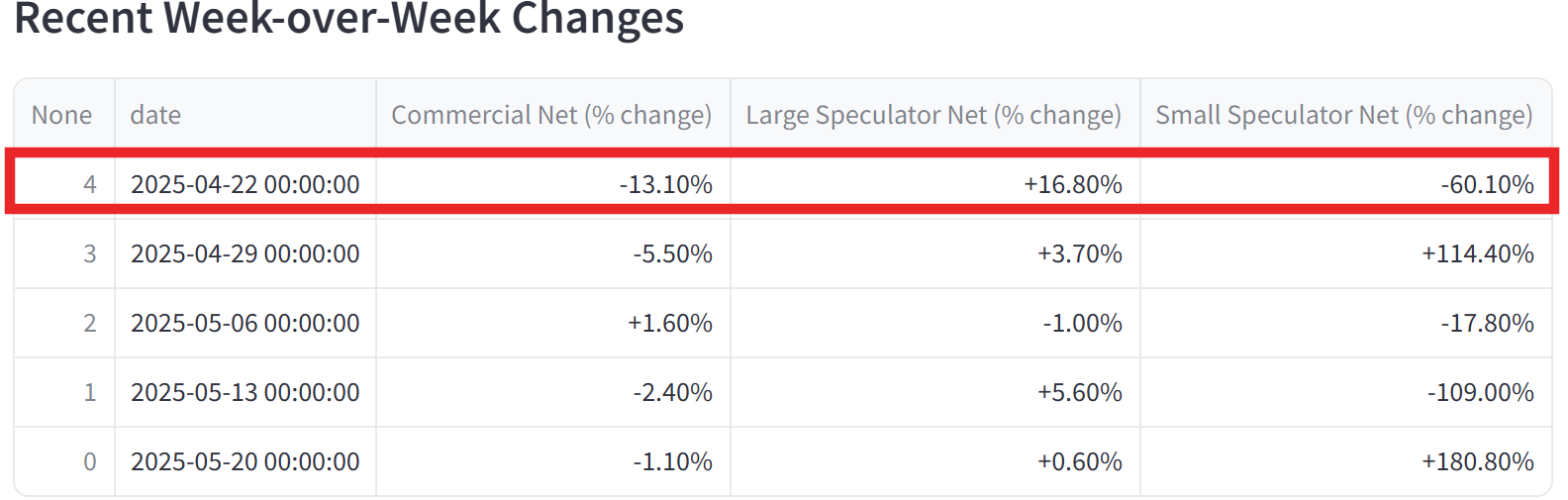Click the 2025-05-20 date cell

point(245,461)
